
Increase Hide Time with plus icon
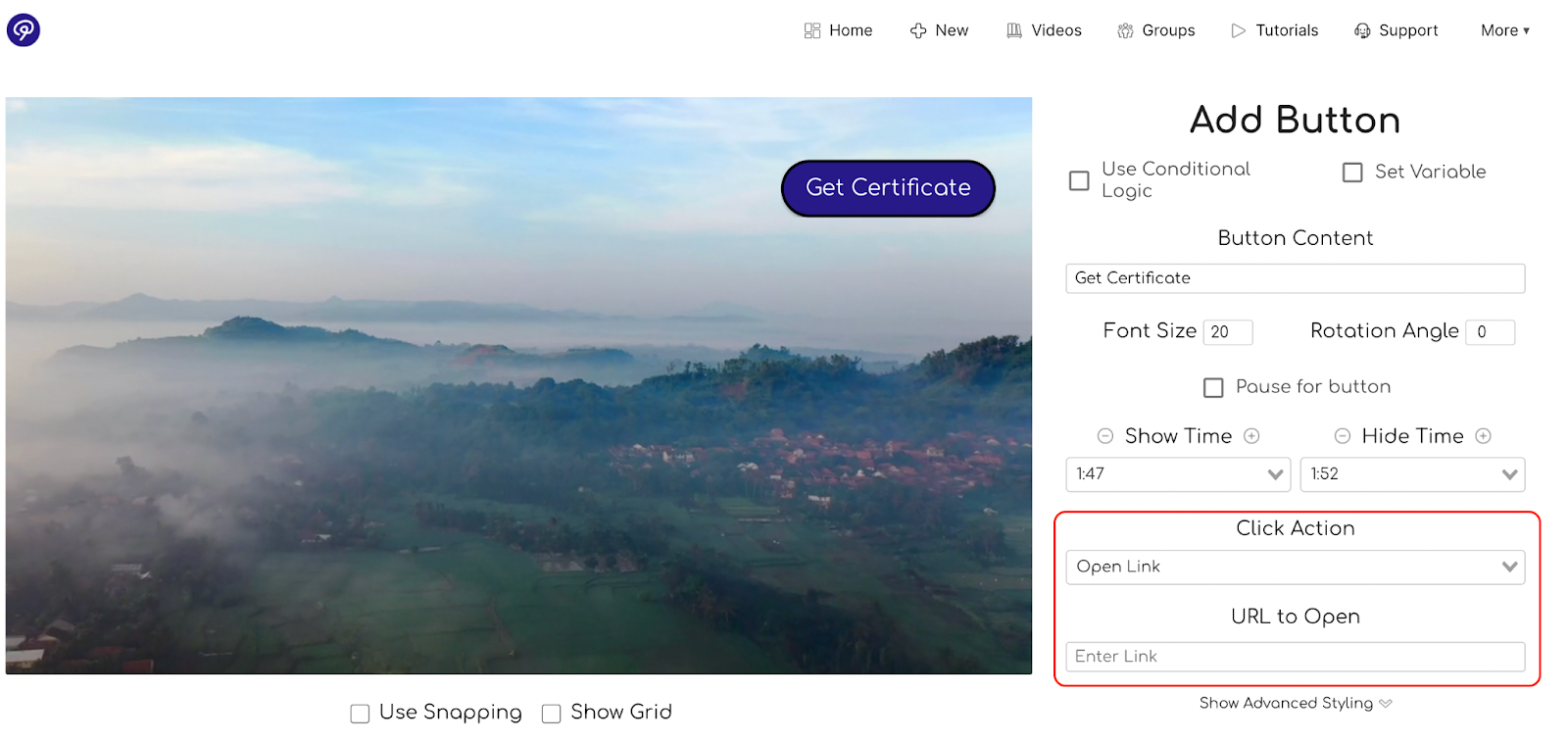click(1484, 436)
